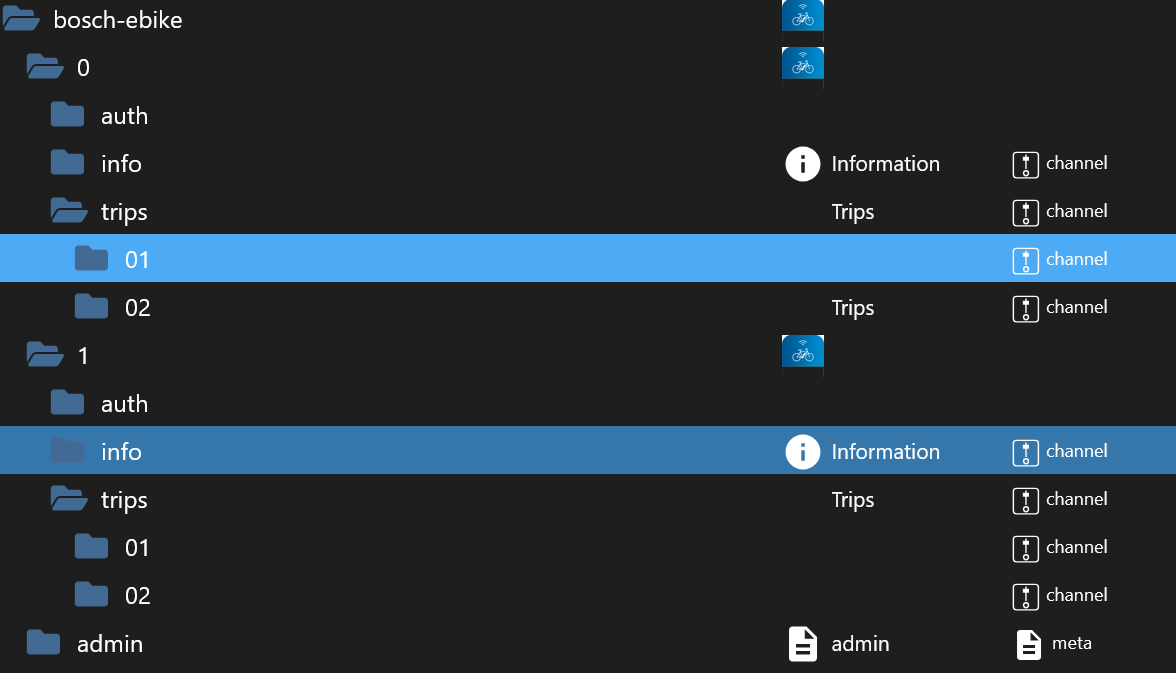Click the channel icon in the last 02 row

(x=1025, y=596)
